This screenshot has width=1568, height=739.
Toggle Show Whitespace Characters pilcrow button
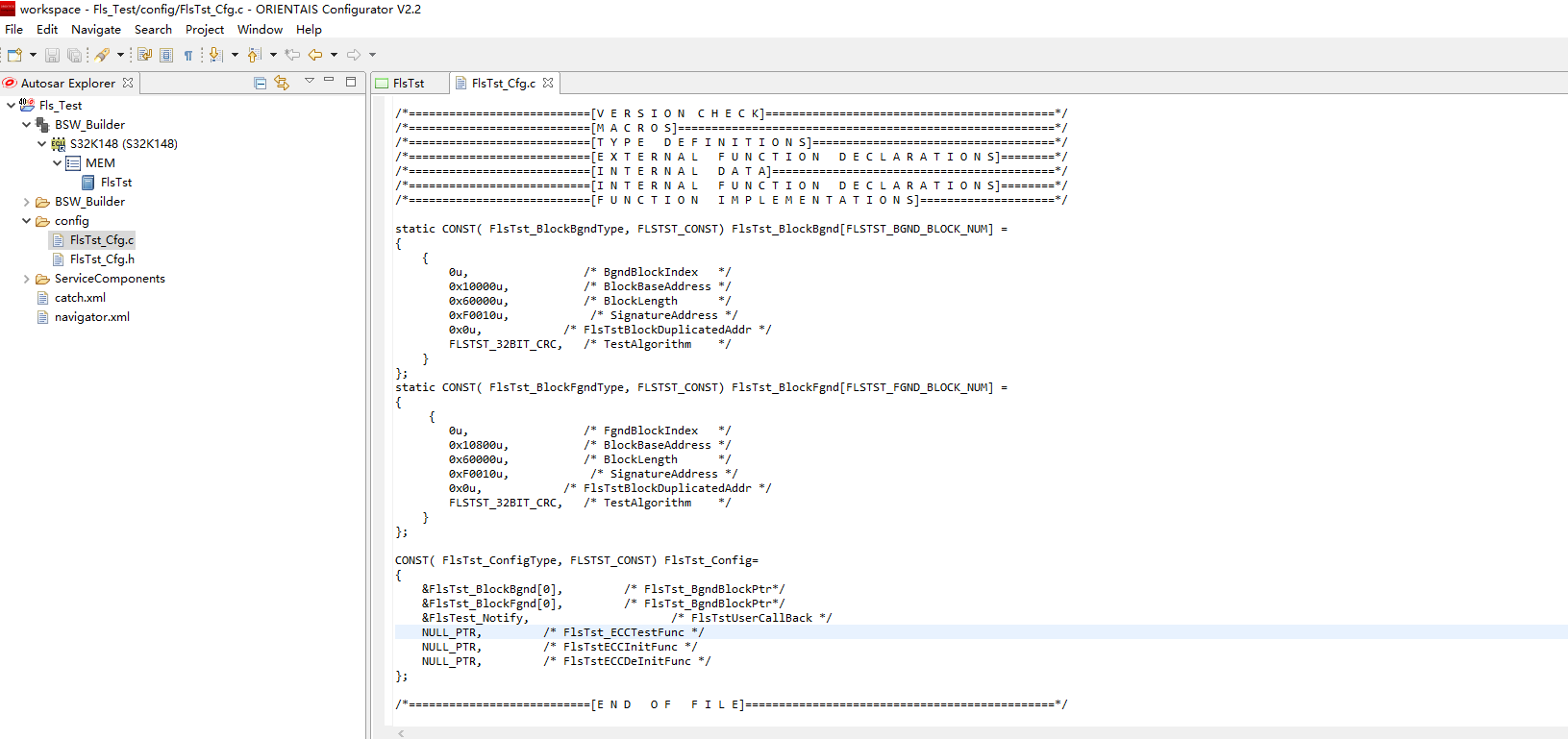[188, 55]
